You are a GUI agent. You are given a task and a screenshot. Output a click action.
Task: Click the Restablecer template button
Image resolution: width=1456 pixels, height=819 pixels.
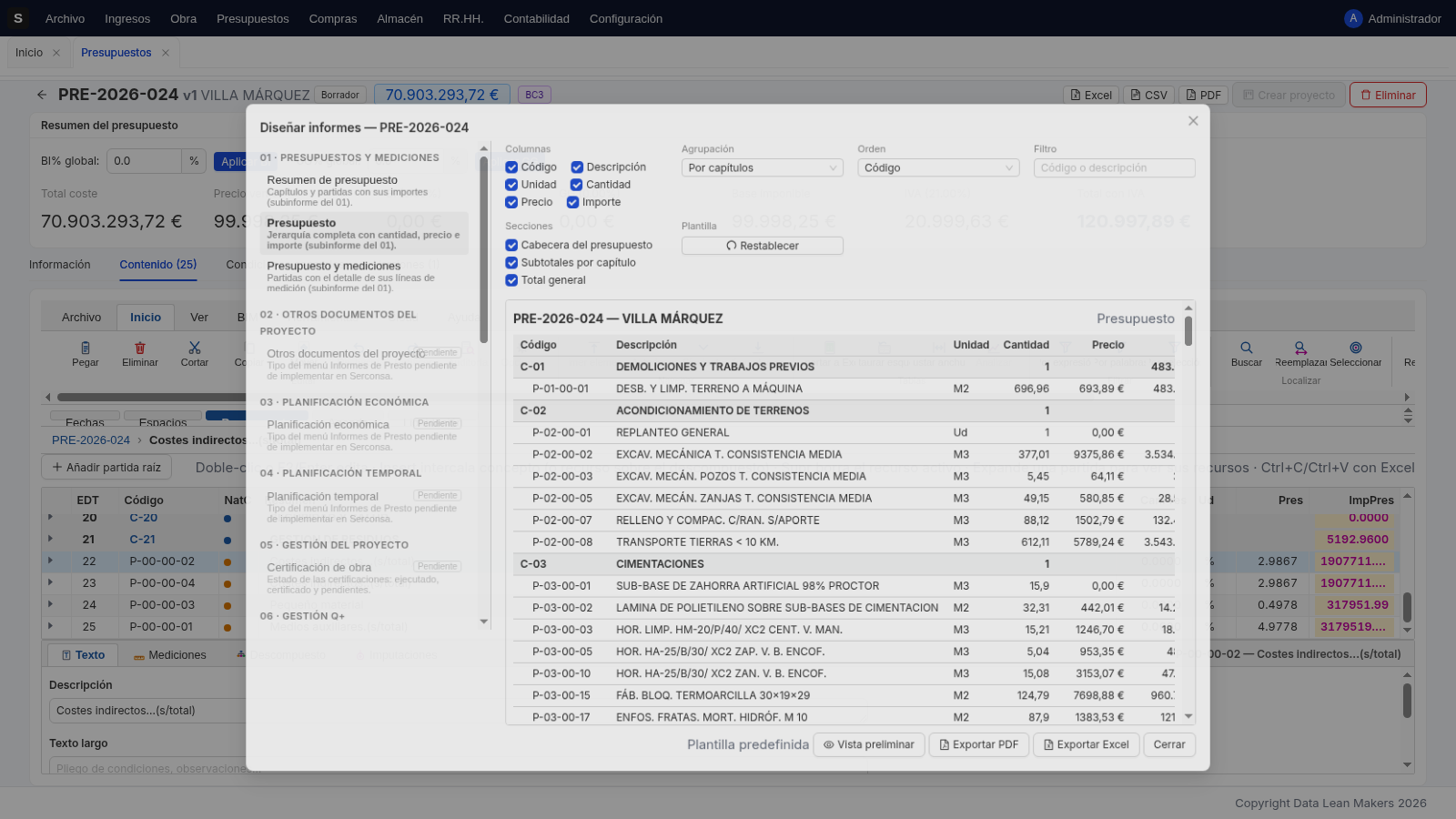pos(763,246)
